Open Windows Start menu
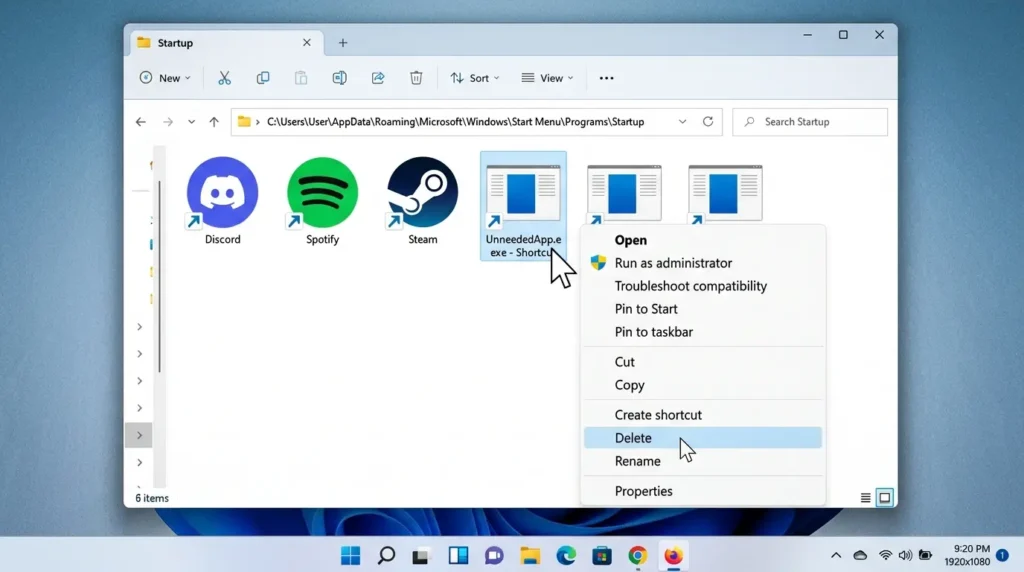 click(351, 556)
